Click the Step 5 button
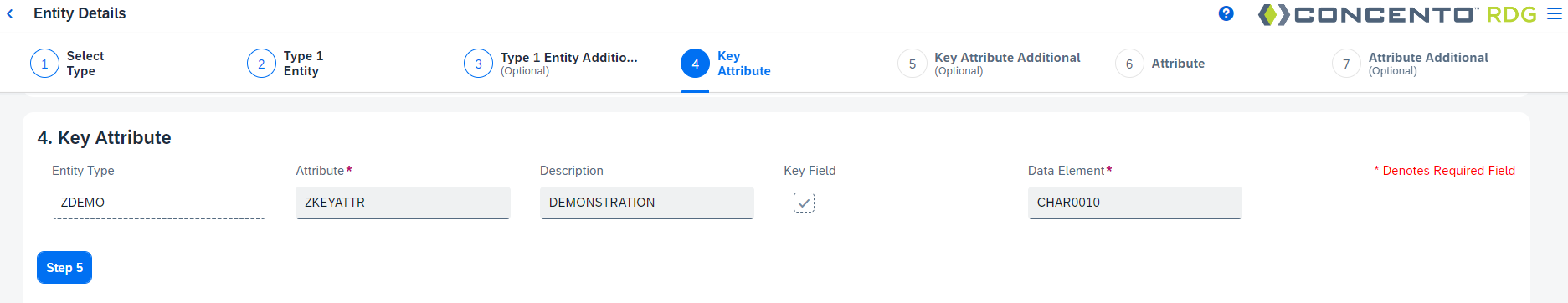This screenshot has height=303, width=1568. pos(64,268)
